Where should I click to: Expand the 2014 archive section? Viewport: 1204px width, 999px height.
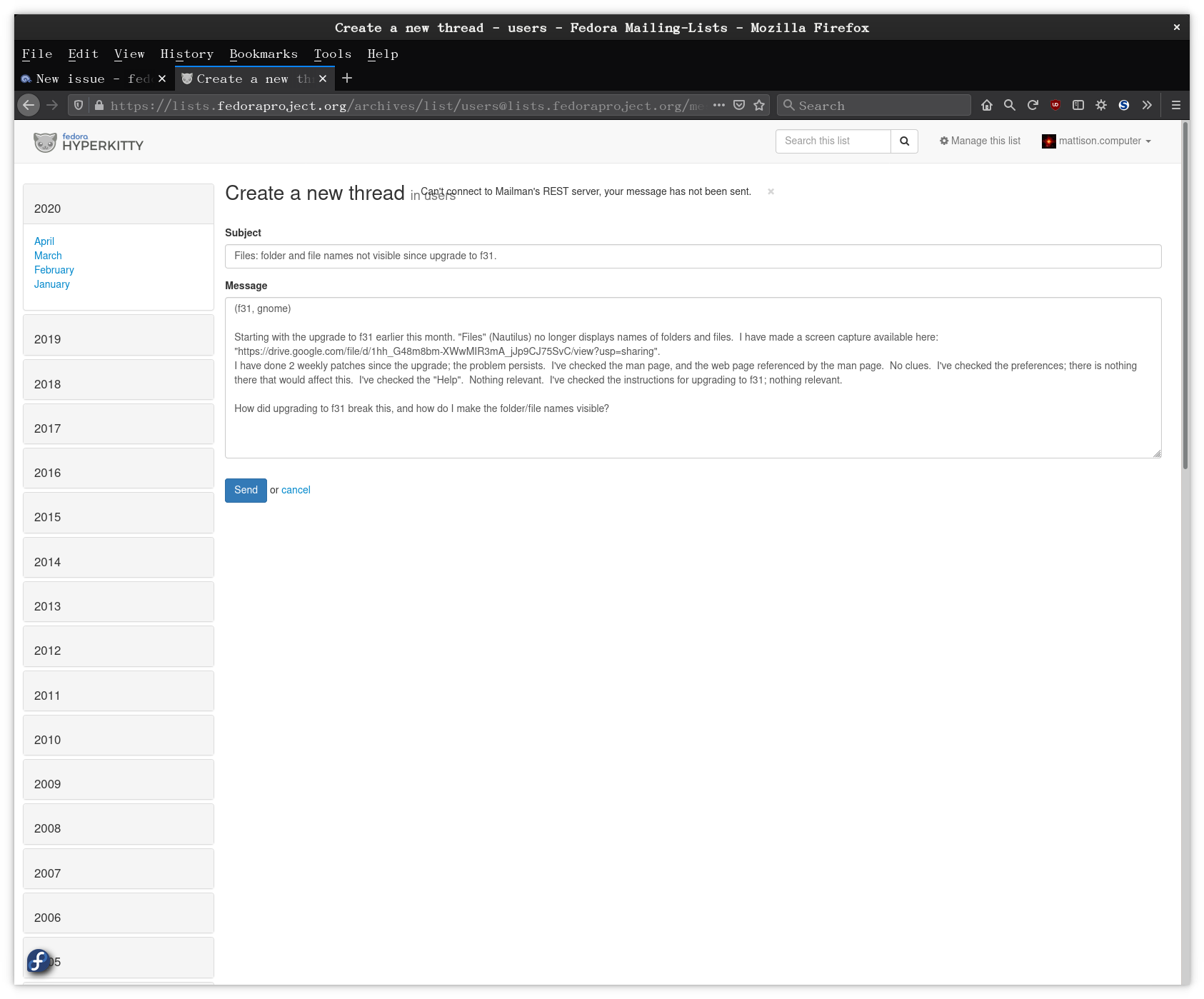tap(119, 558)
